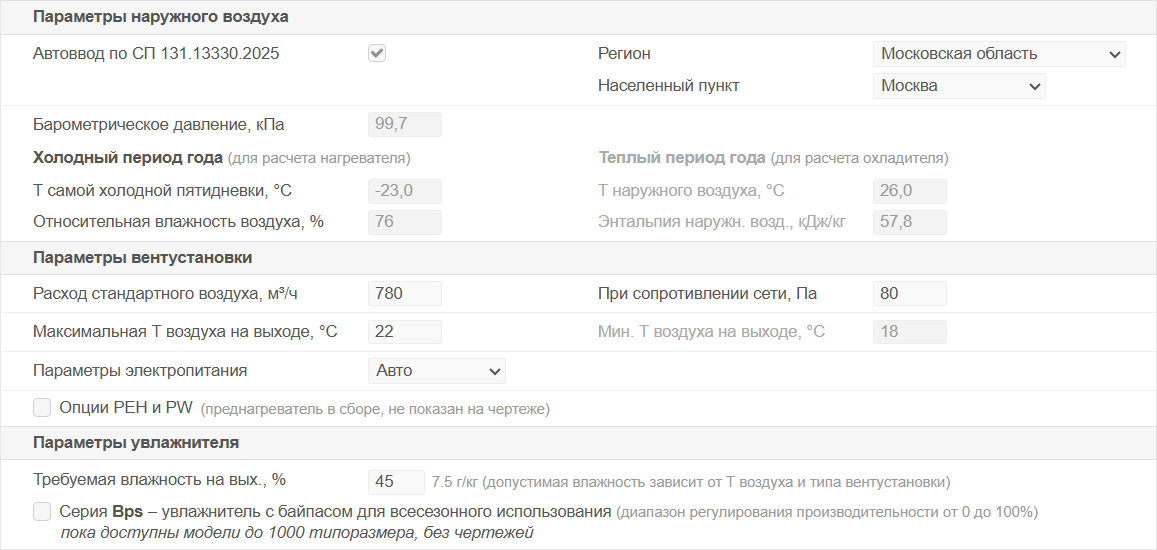Click the Относительная влажность воздуха field
Screen dimensions: 1157x550
[405, 222]
